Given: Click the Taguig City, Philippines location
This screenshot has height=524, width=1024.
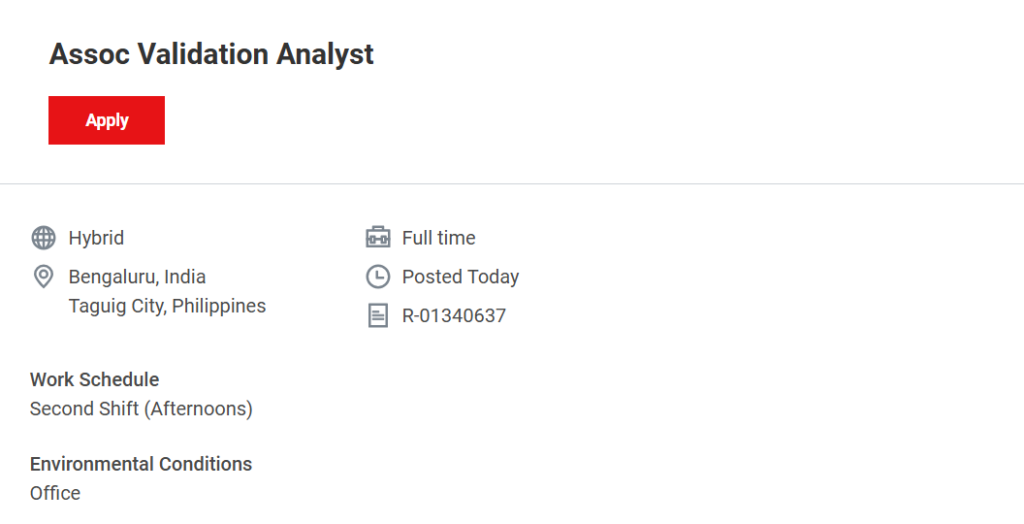Looking at the screenshot, I should click(x=167, y=306).
